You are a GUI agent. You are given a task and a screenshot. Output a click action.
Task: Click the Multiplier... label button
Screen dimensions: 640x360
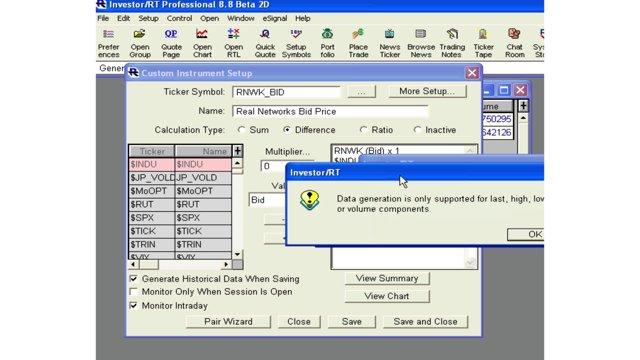(287, 151)
